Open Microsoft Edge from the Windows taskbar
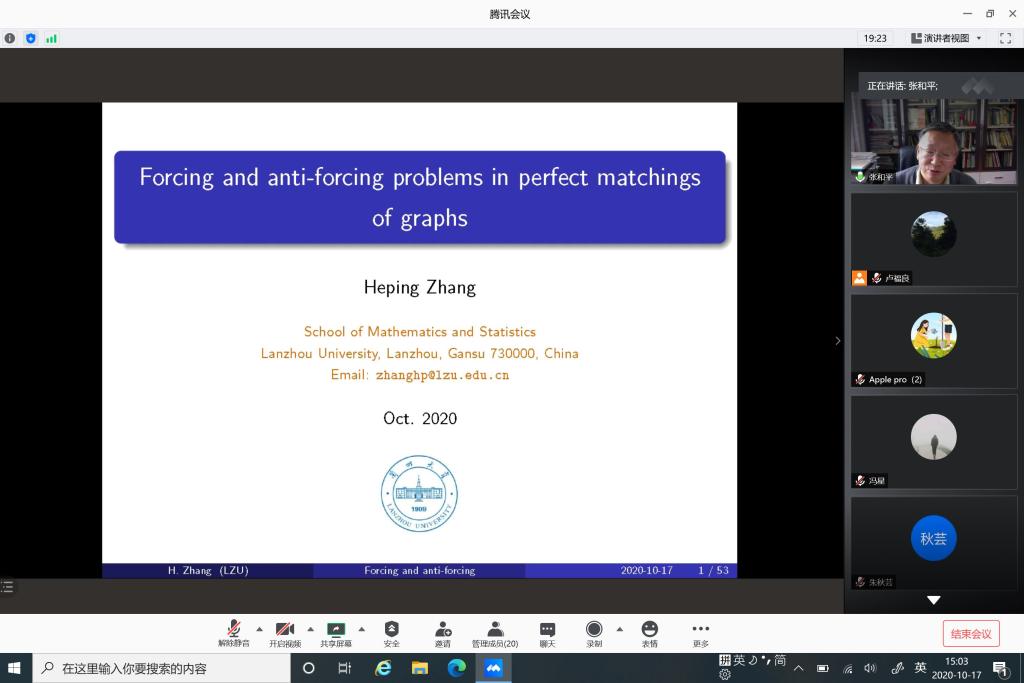 pos(456,668)
